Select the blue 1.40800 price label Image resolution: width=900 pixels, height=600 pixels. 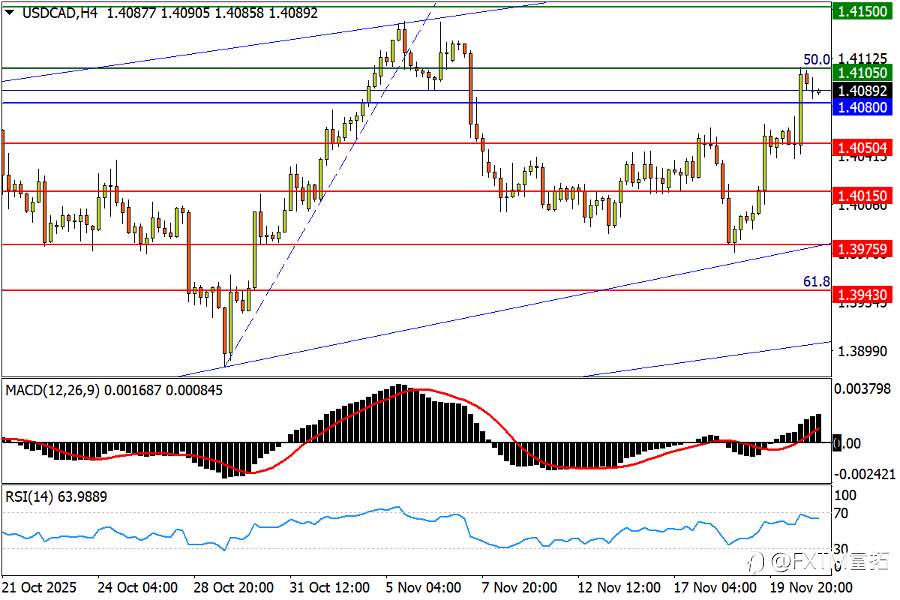click(862, 107)
